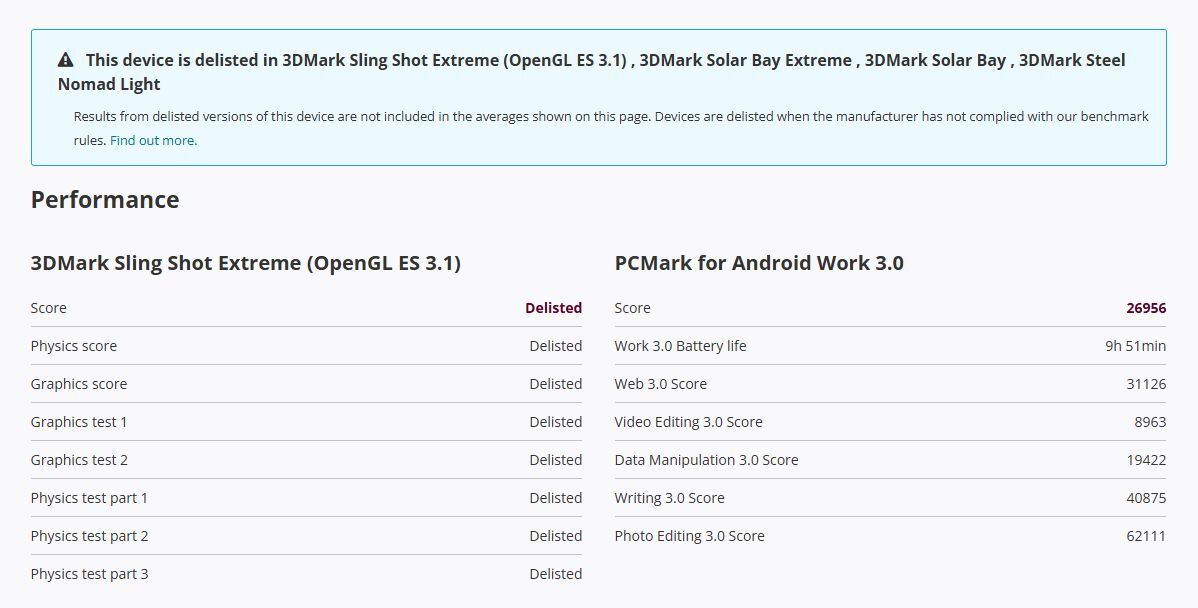The image size is (1198, 608).
Task: Select the 9h 51min battery life value
Action: pos(1137,346)
